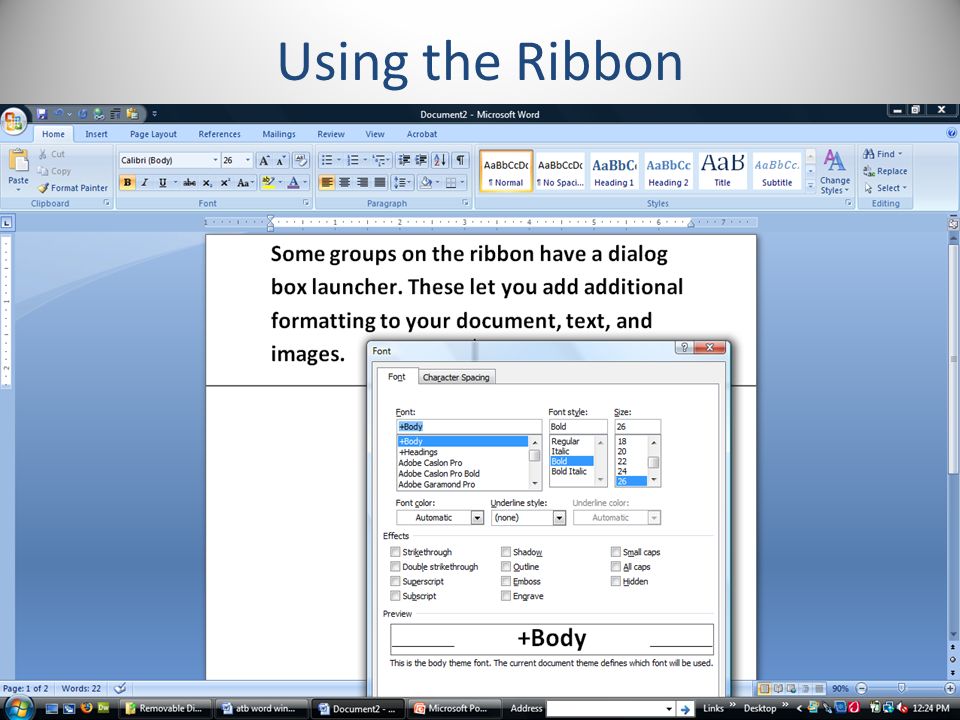Screen dimensions: 960x720
Task: Apply Underline from the ribbon
Action: tap(162, 182)
